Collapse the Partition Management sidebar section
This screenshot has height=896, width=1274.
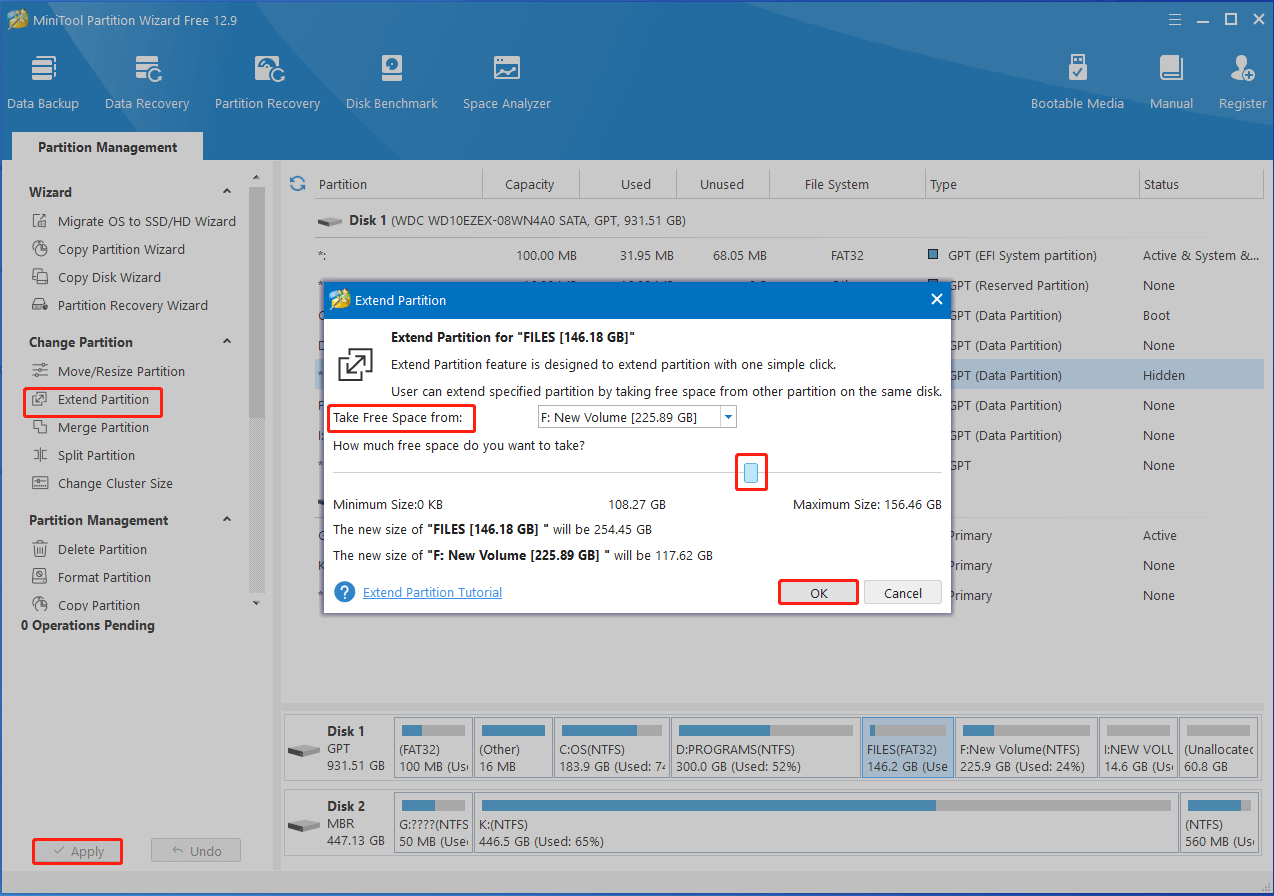[x=227, y=520]
